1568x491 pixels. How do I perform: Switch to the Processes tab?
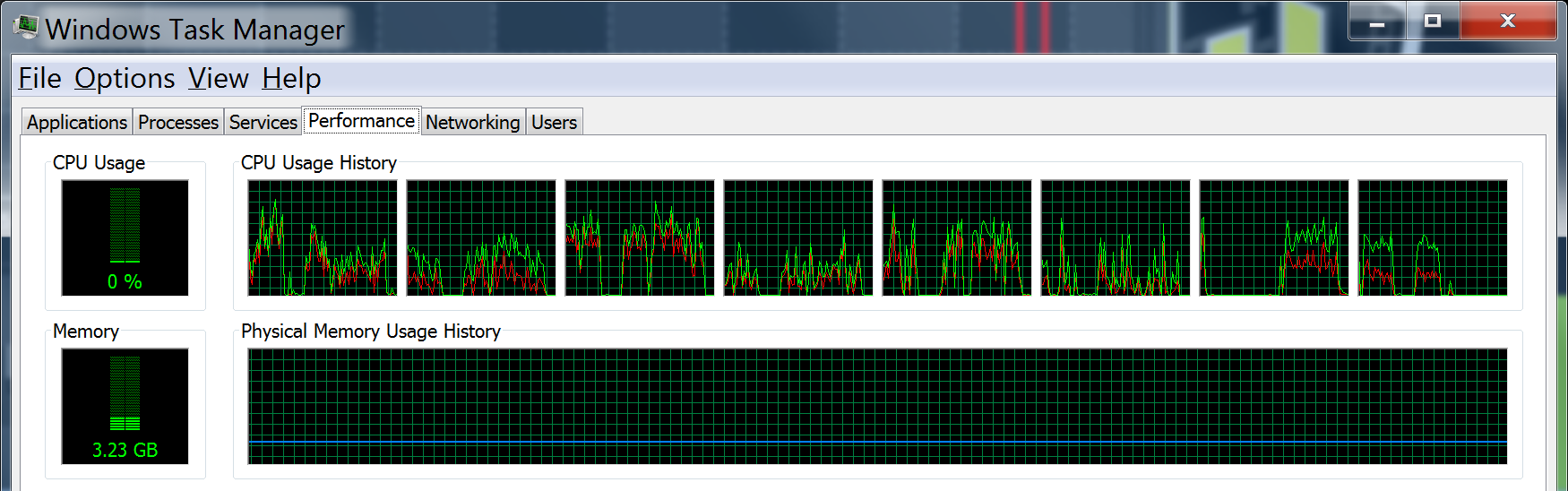(178, 122)
